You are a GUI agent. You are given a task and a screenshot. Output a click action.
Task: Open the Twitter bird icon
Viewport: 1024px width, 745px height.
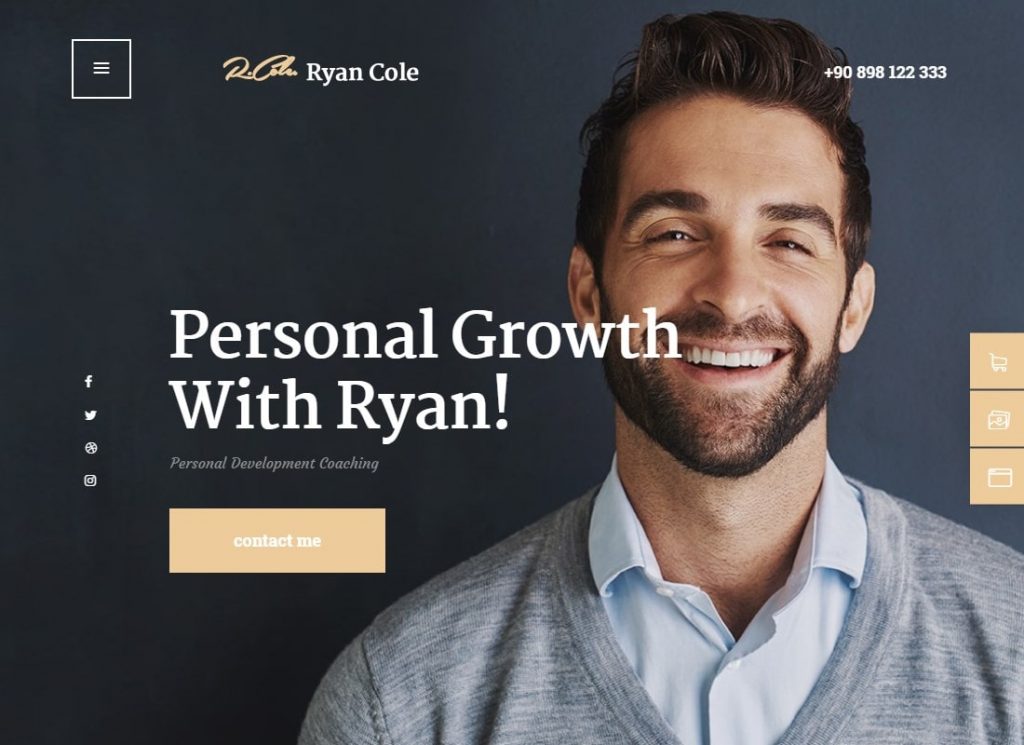(x=90, y=415)
